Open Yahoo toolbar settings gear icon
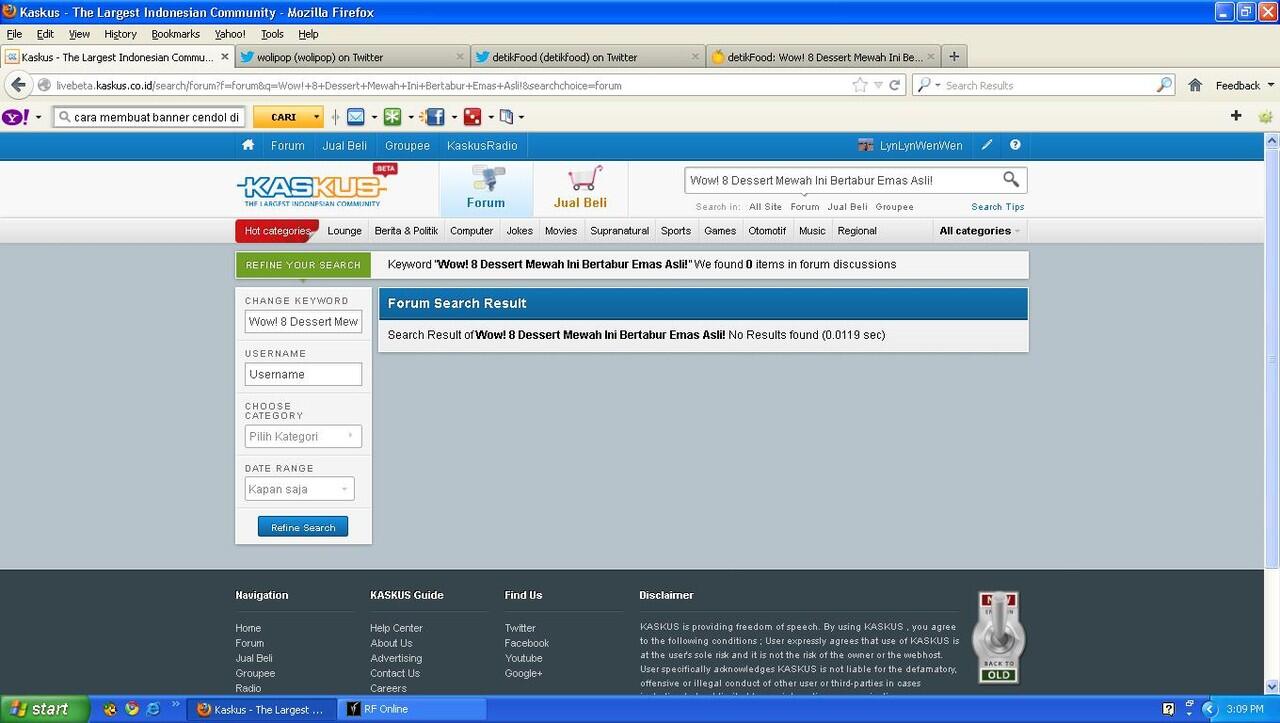The height and width of the screenshot is (723, 1280). tap(1265, 117)
